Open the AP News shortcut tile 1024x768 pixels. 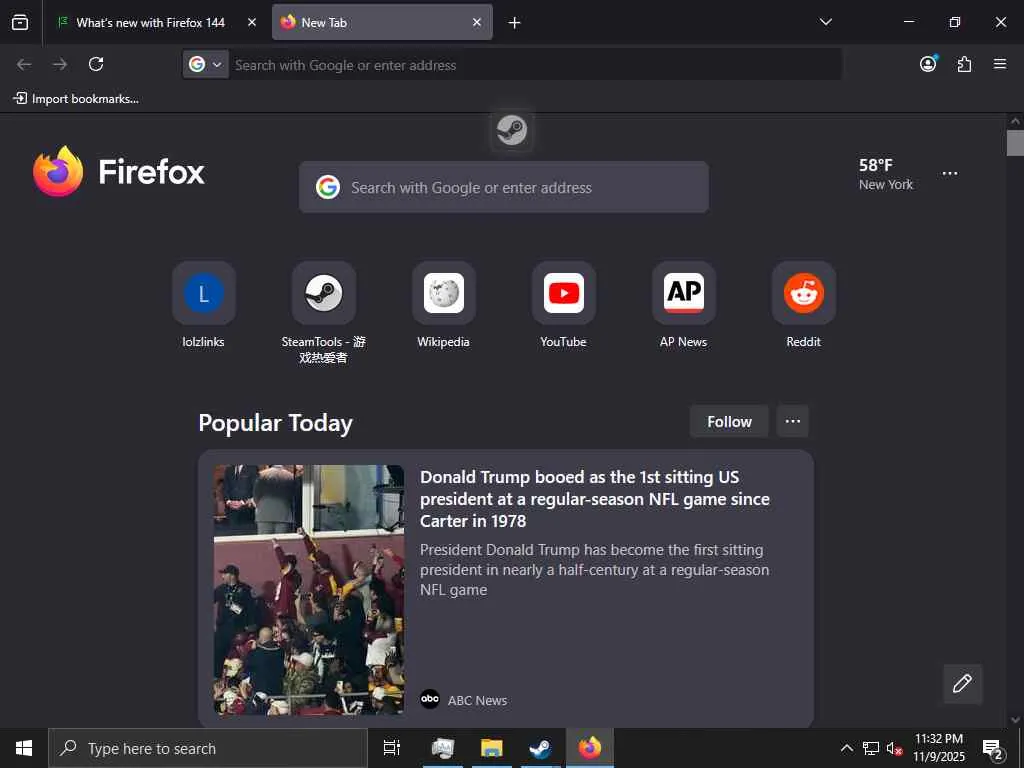point(684,293)
